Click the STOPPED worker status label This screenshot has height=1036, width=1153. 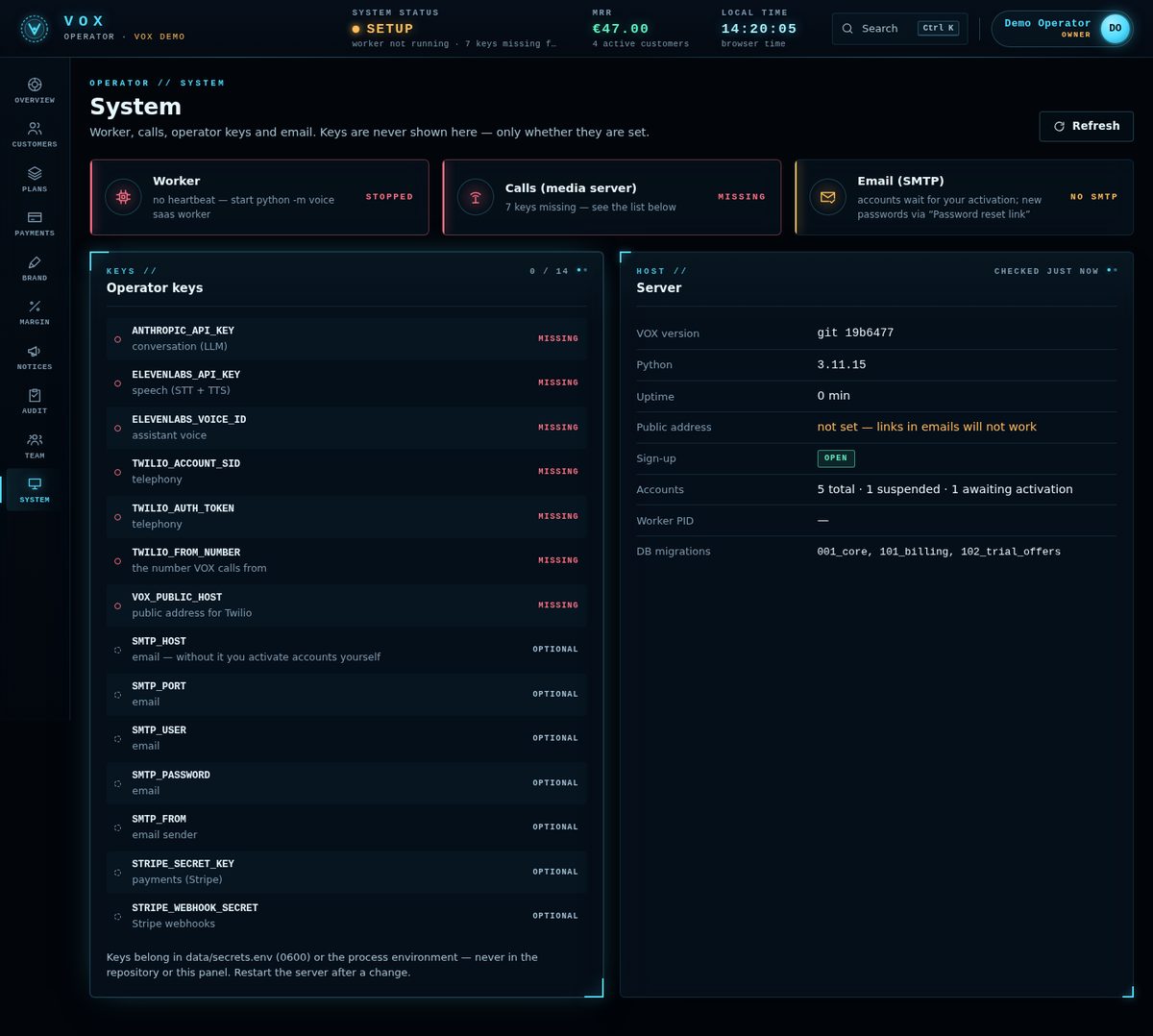coord(389,197)
